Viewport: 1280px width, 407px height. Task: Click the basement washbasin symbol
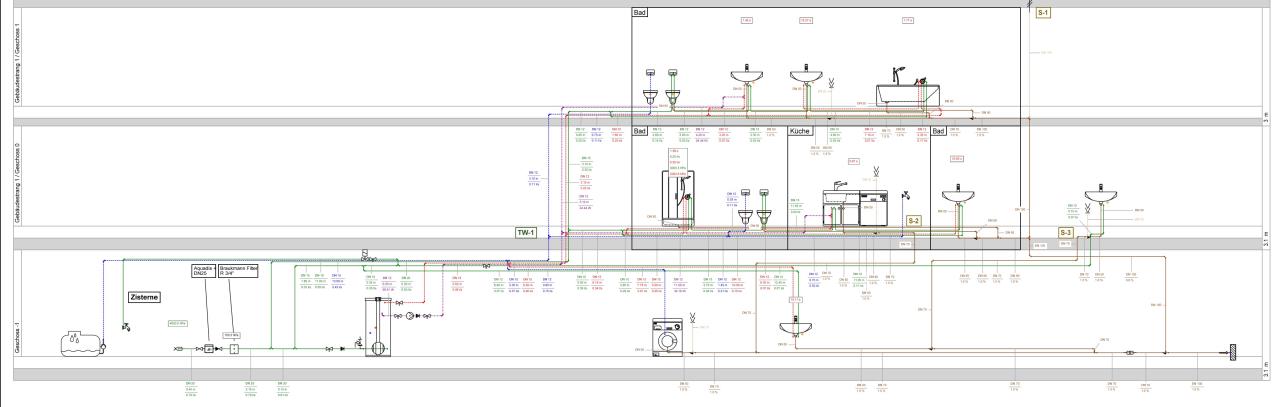797,324
